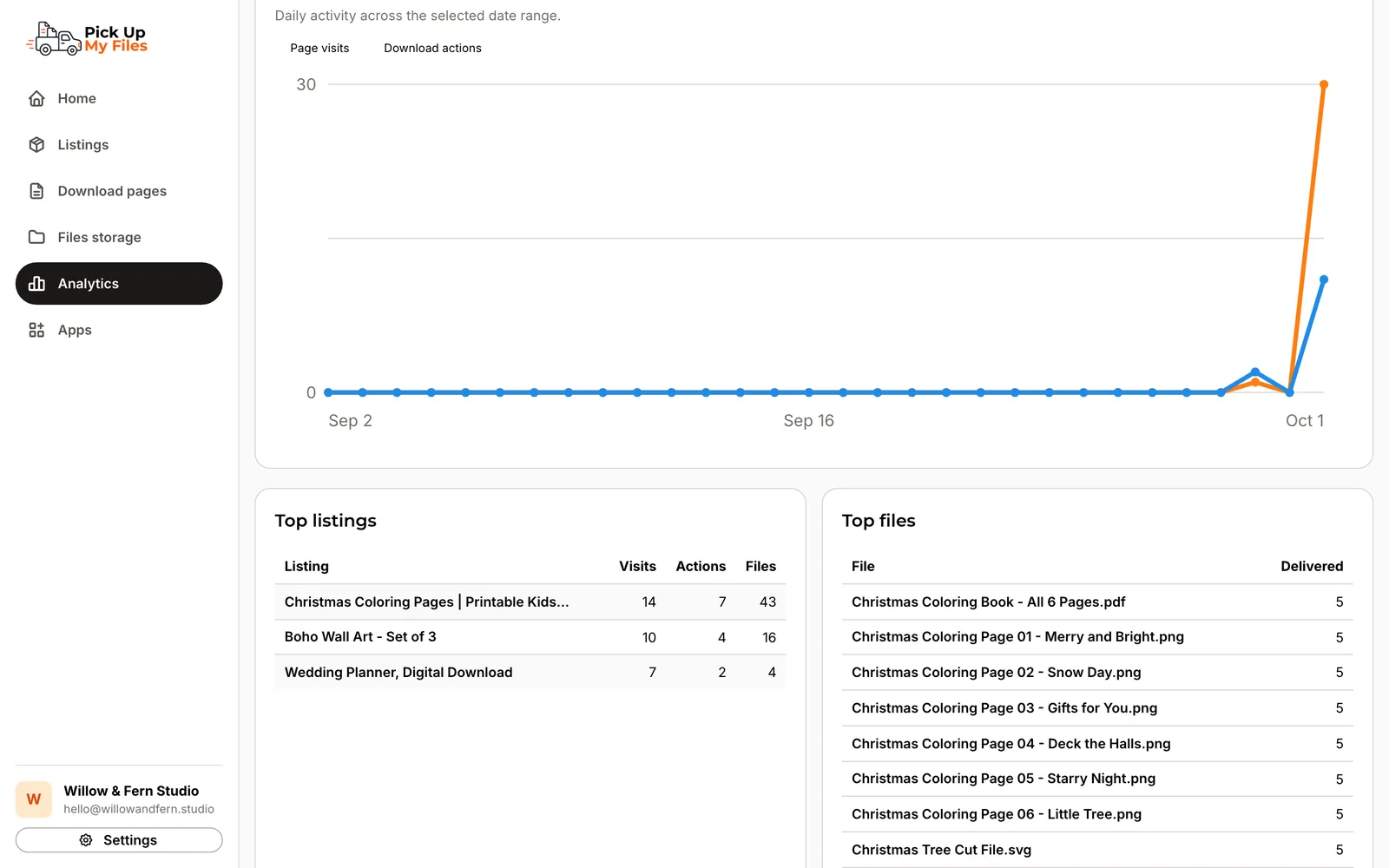Click the Analytics bar chart icon
1389x868 pixels.
(36, 284)
